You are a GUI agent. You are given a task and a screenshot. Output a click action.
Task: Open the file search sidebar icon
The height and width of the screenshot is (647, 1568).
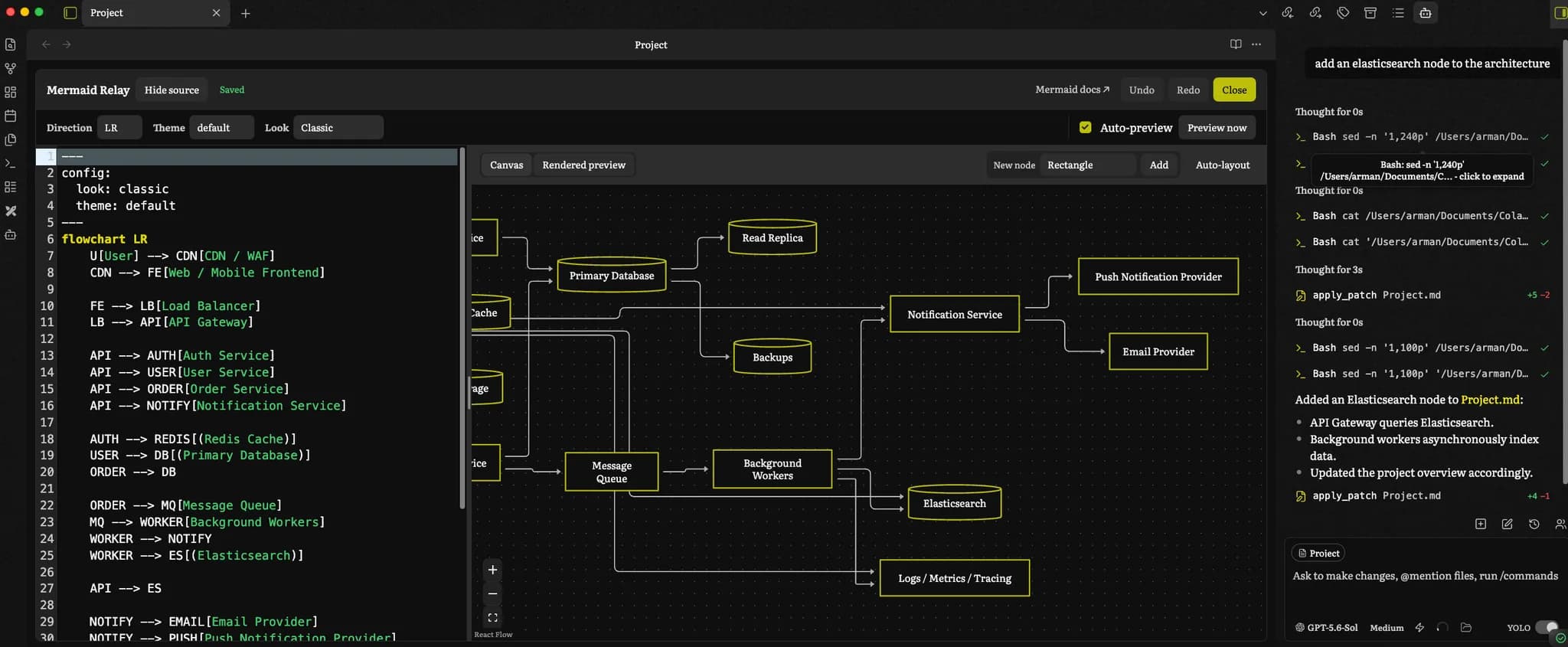coord(11,44)
